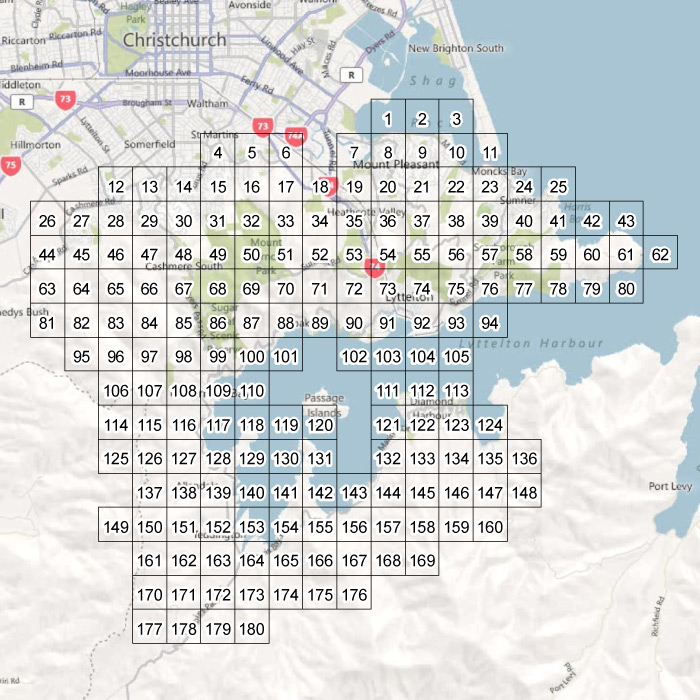
Task: Click grid cell 143
Action: (x=354, y=491)
